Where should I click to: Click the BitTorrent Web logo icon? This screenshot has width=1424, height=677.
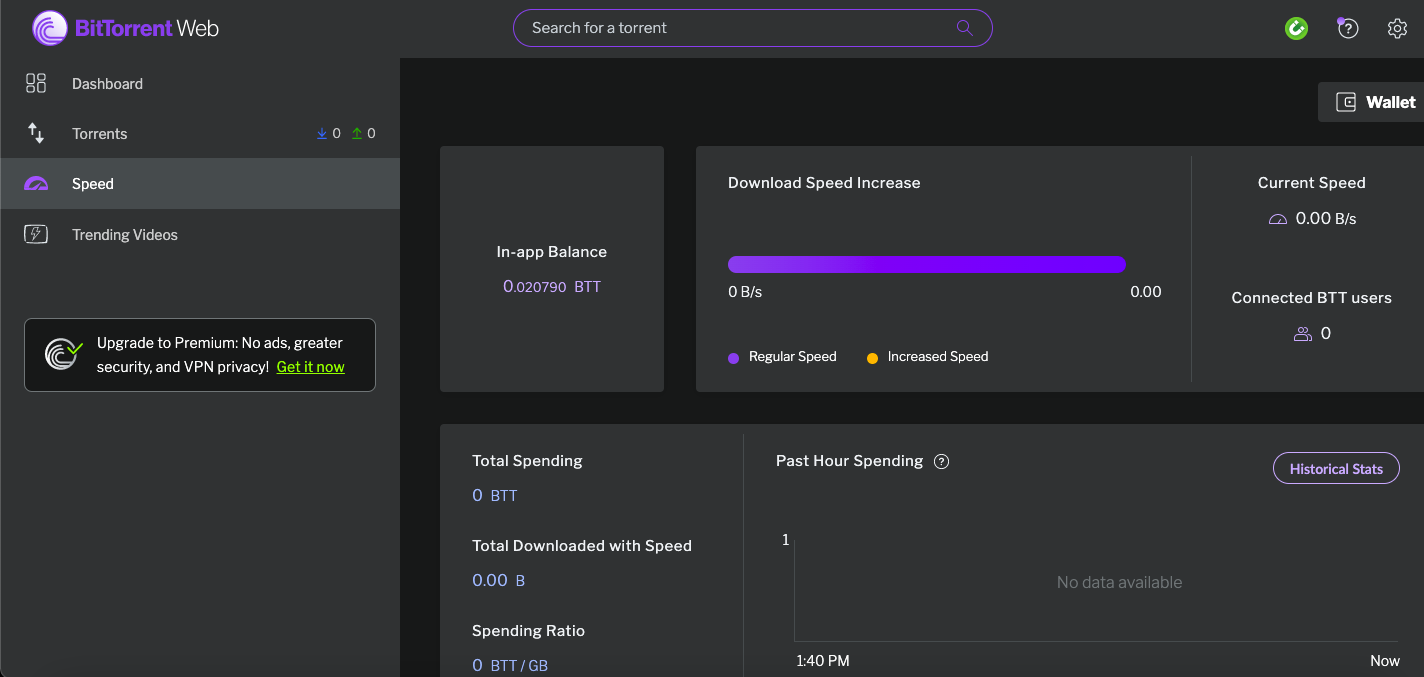(x=50, y=28)
